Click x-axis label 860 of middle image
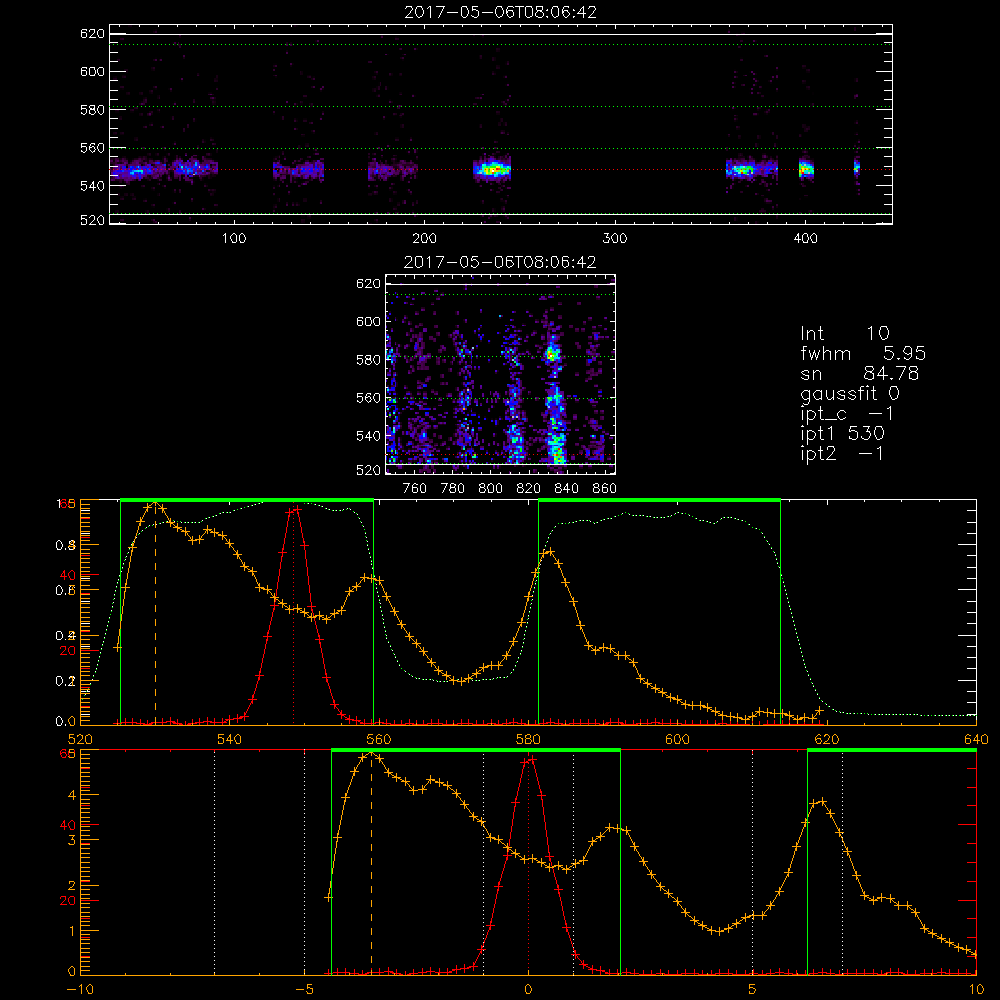 (604, 489)
